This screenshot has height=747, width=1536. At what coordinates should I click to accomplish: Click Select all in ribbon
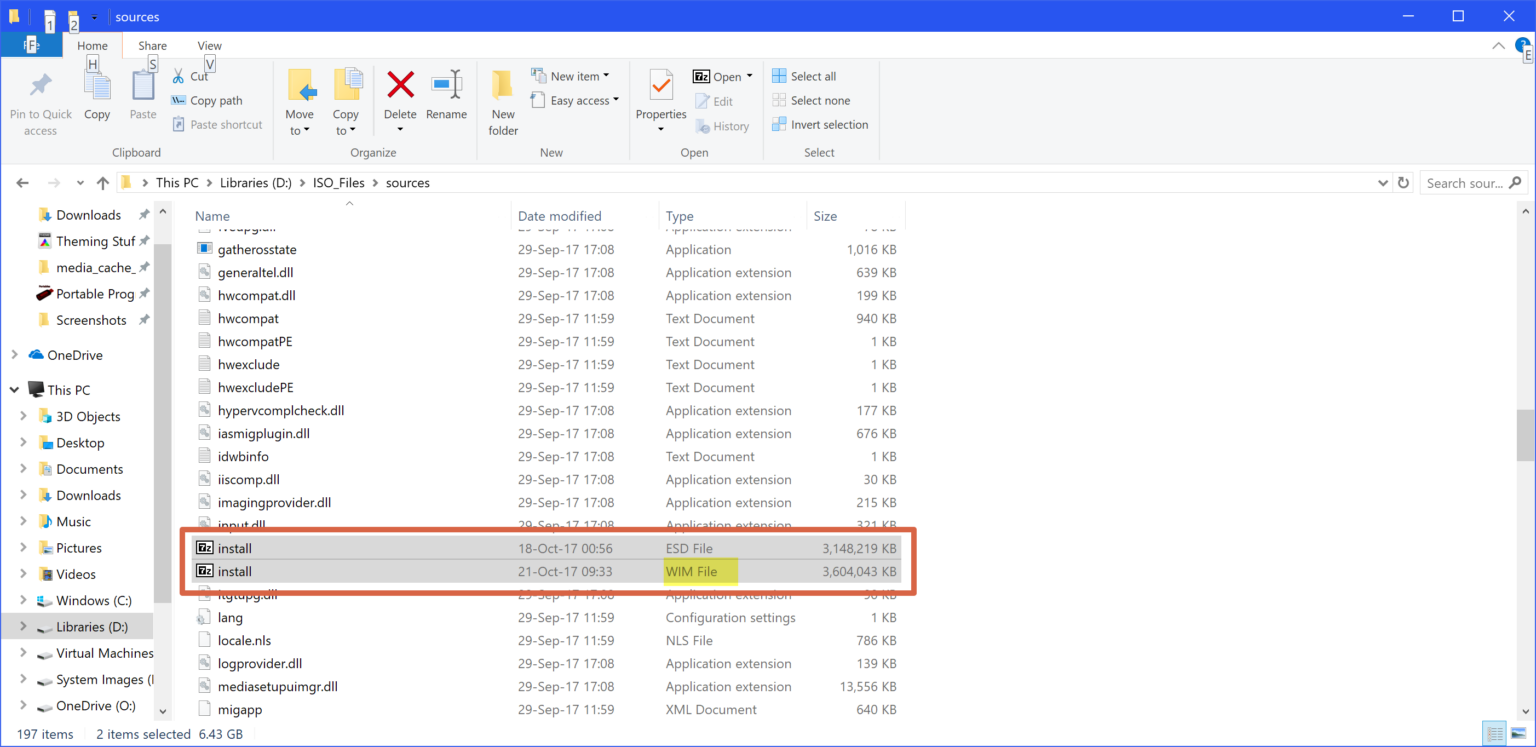[x=804, y=77]
